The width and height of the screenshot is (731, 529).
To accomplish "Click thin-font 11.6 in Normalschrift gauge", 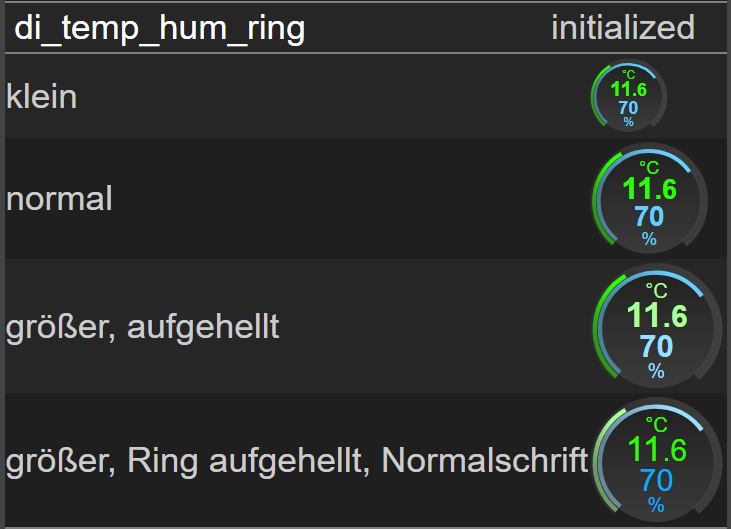I will coord(657,450).
